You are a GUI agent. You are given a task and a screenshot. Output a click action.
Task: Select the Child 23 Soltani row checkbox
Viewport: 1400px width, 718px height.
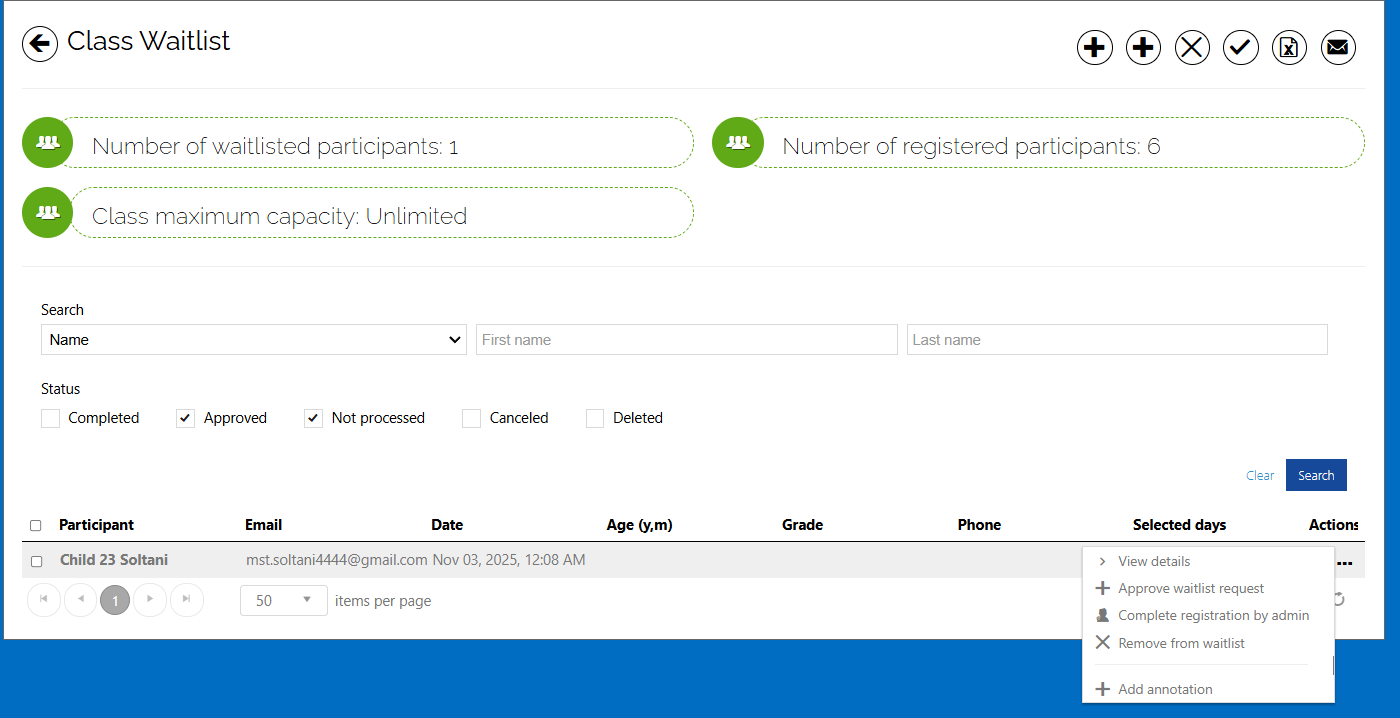(36, 561)
